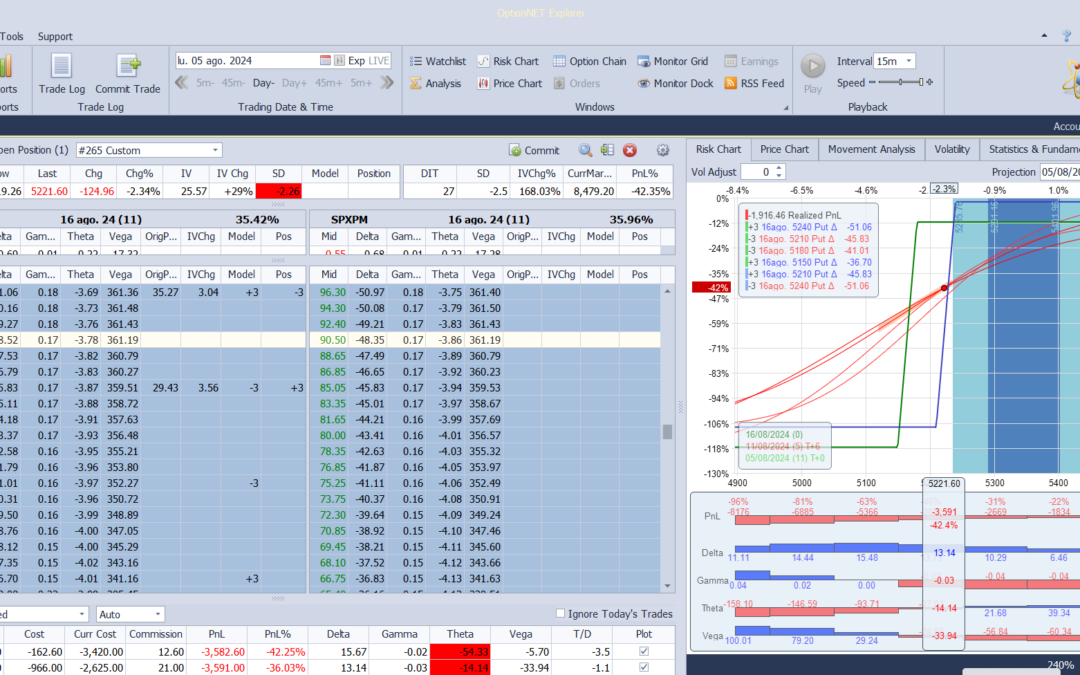Screen dimensions: 1080x675
Task: Open the Price Chart window from ribbon
Action: [510, 83]
